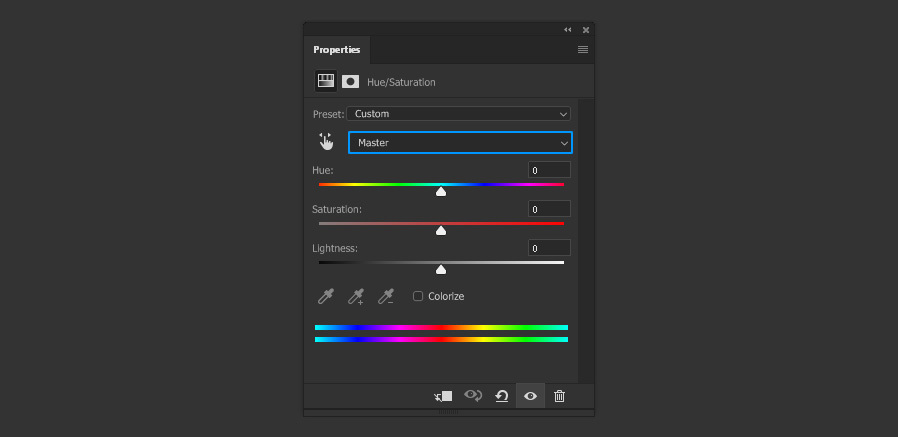Click the Saturation slider handle
This screenshot has height=437, width=898.
[x=441, y=231]
